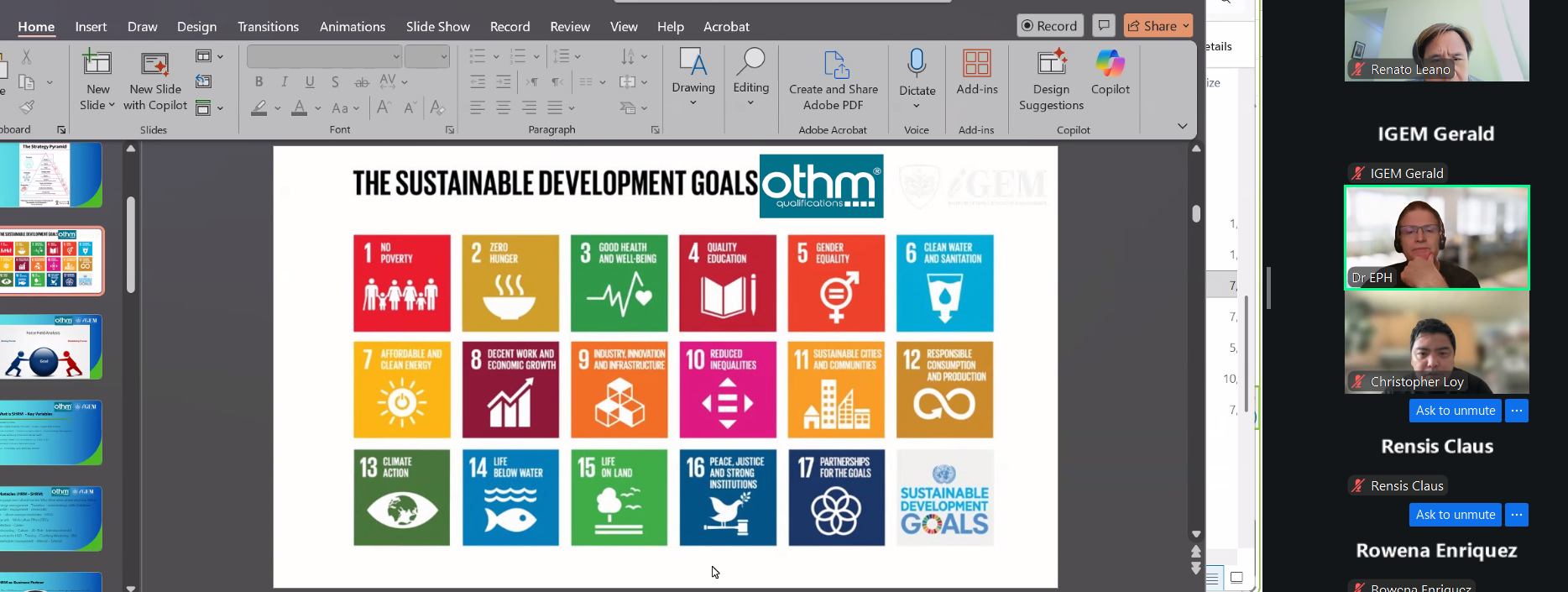This screenshot has width=1568, height=592.
Task: Ask Rensis Claus to unmute
Action: pos(1455,515)
